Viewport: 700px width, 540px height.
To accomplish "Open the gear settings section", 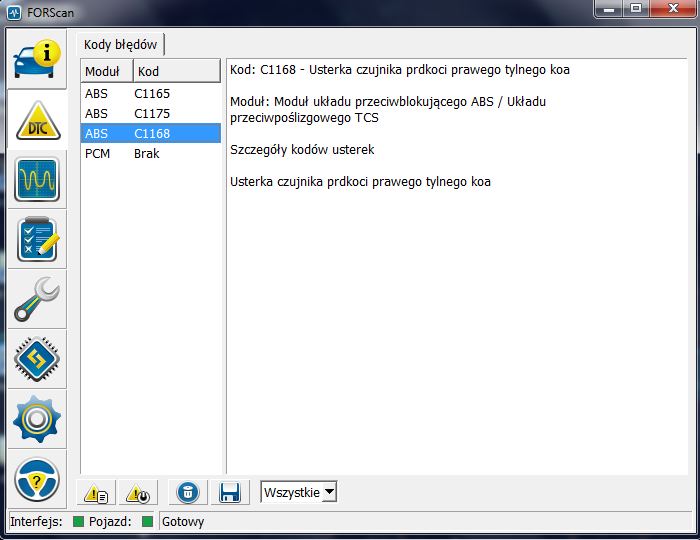I will point(37,419).
